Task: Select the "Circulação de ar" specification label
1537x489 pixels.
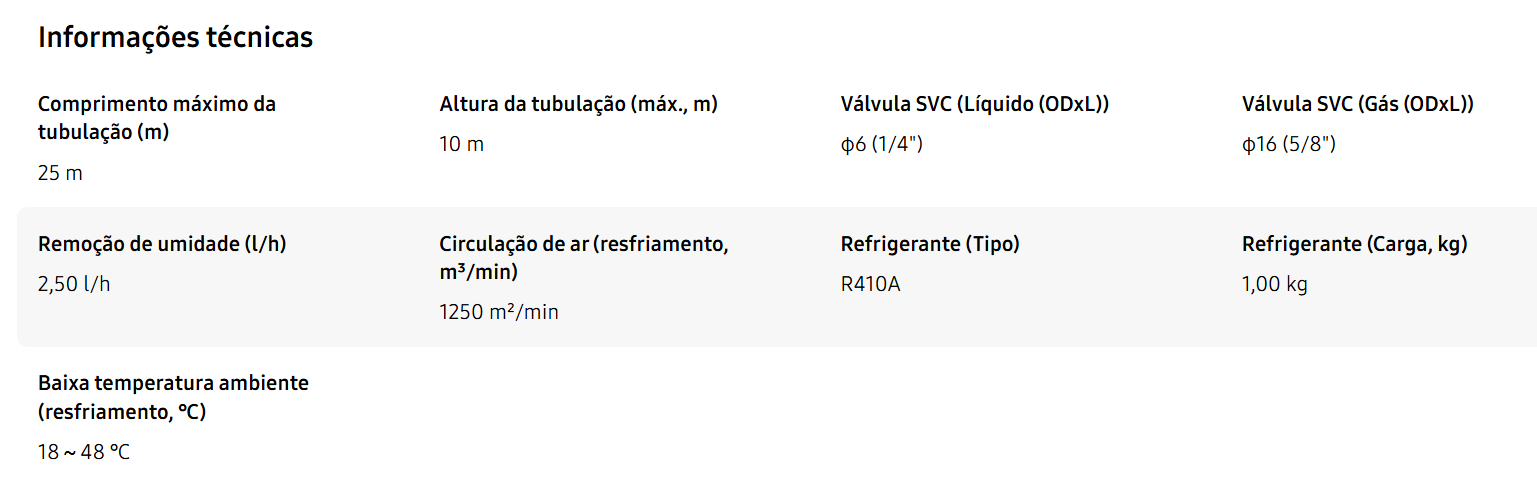Action: (583, 258)
